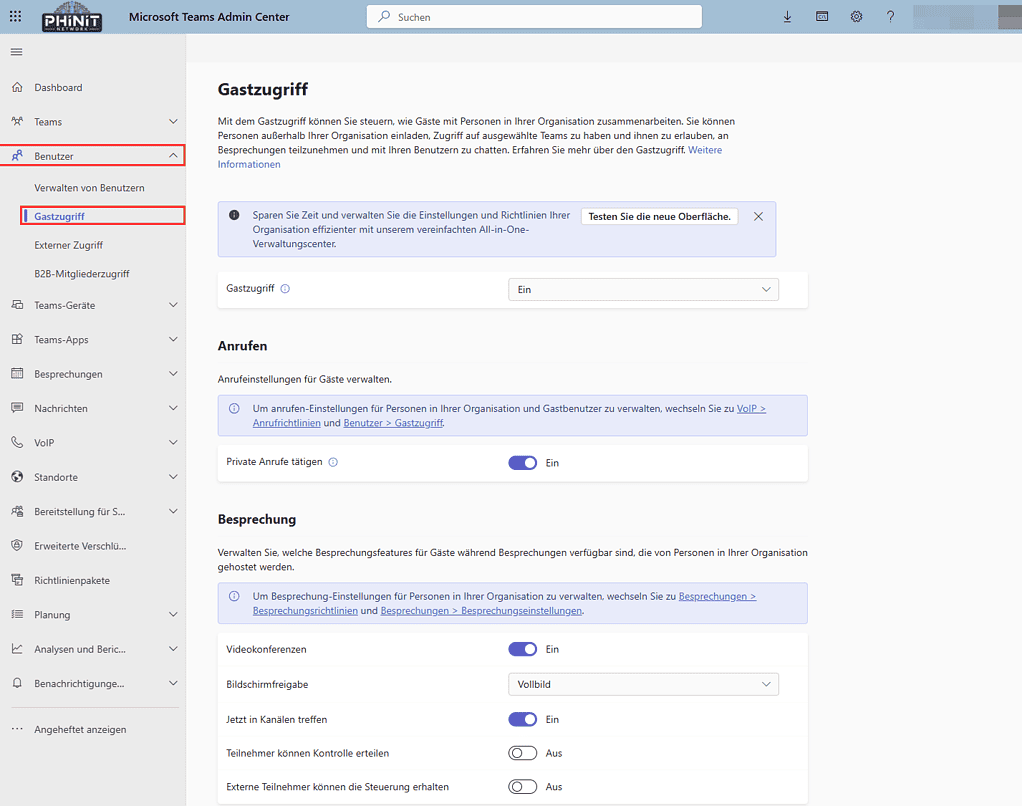
Task: Click inside the Suchen search field
Action: (x=533, y=16)
